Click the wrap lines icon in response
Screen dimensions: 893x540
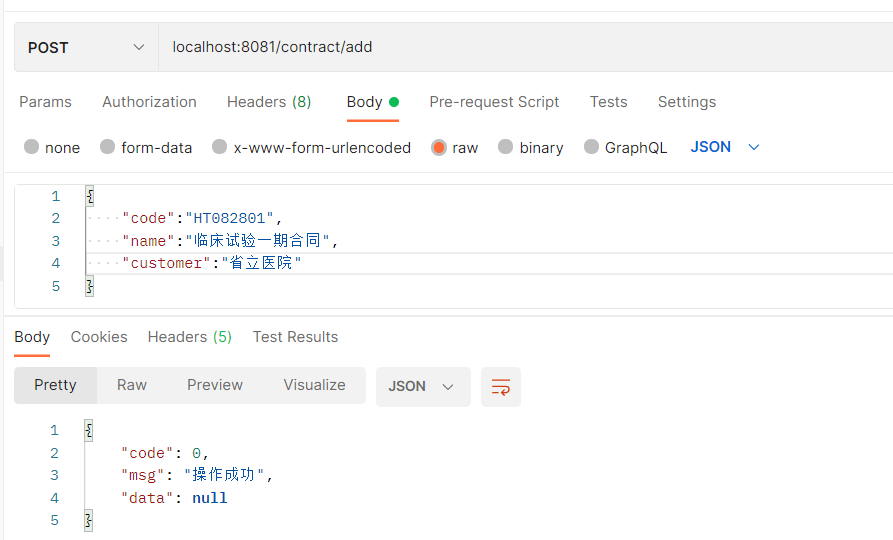[x=501, y=386]
